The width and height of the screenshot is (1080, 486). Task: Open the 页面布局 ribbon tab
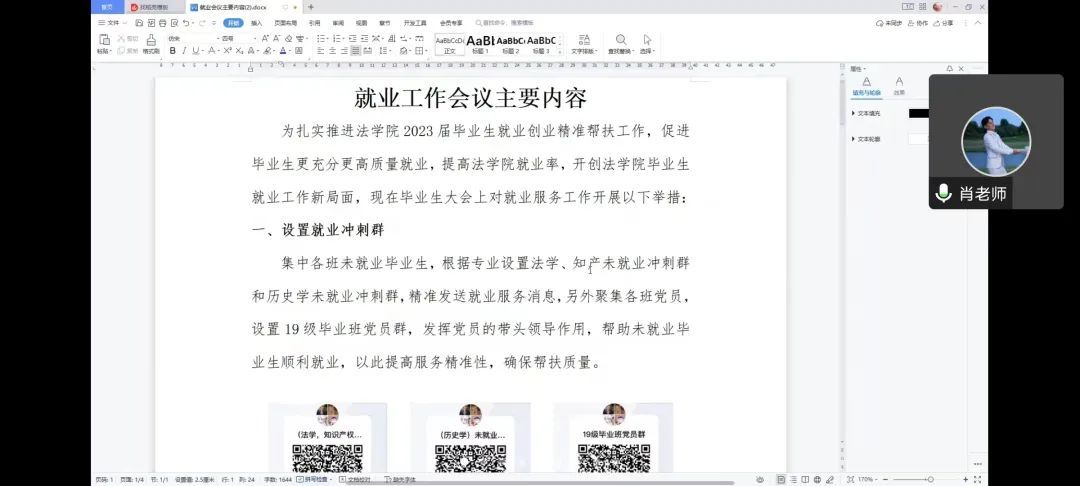tap(285, 22)
